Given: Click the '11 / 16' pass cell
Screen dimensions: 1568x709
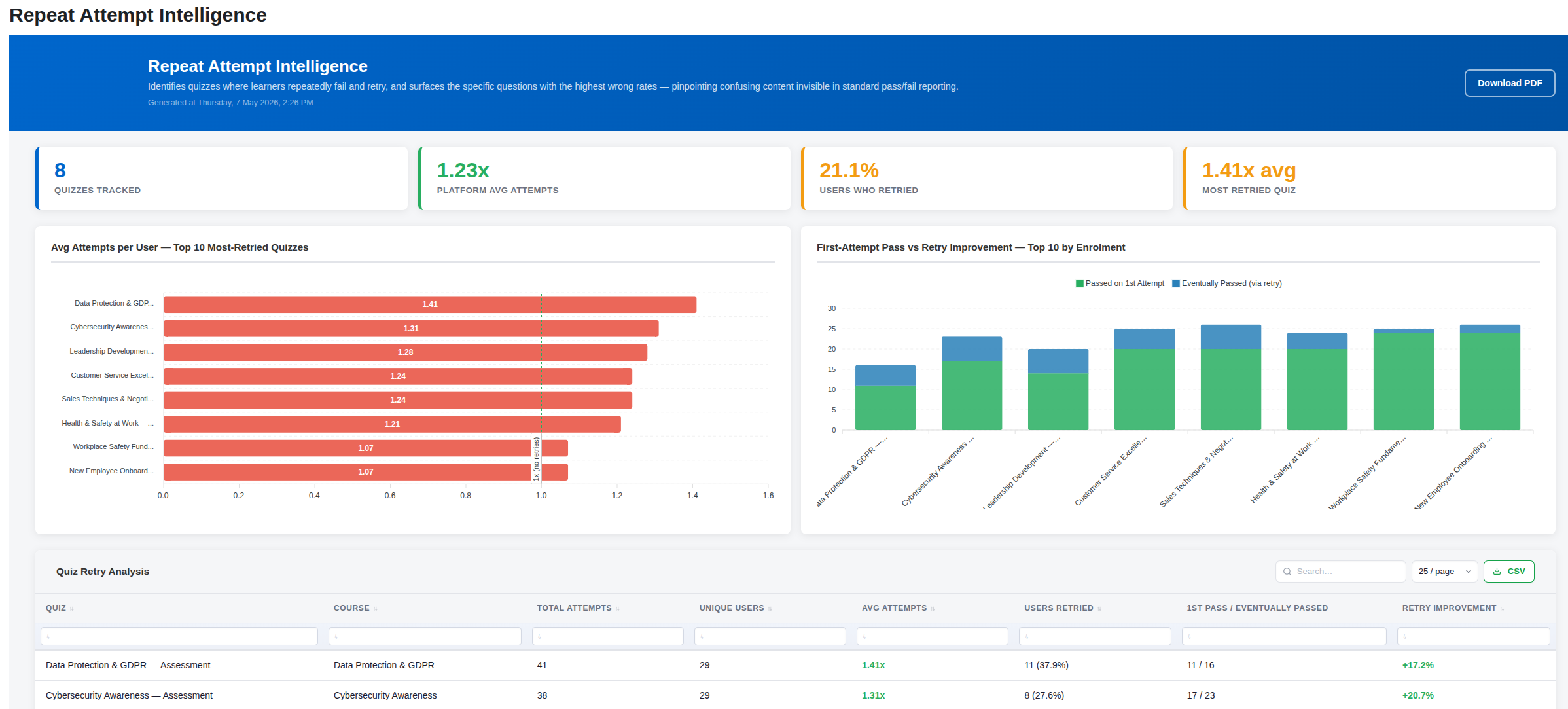Looking at the screenshot, I should (x=1200, y=665).
